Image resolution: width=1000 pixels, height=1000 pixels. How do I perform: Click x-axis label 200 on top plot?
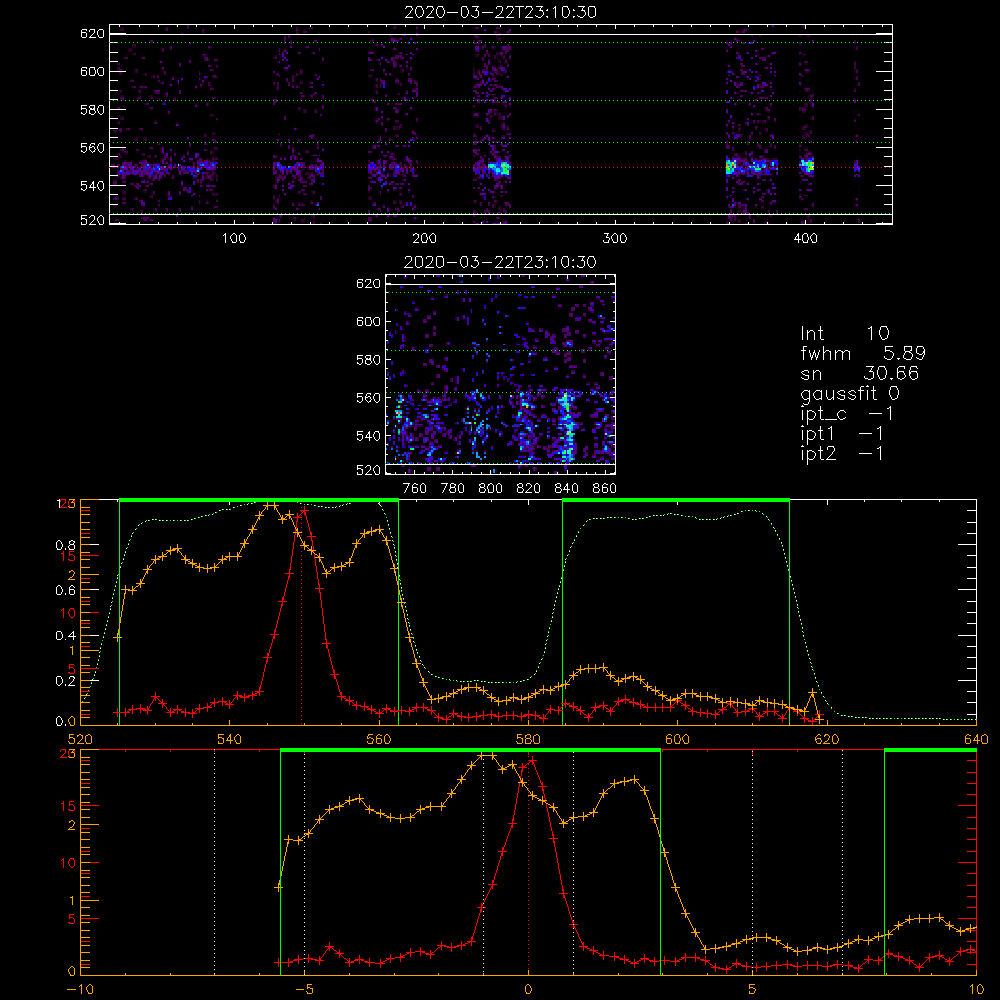tap(424, 239)
